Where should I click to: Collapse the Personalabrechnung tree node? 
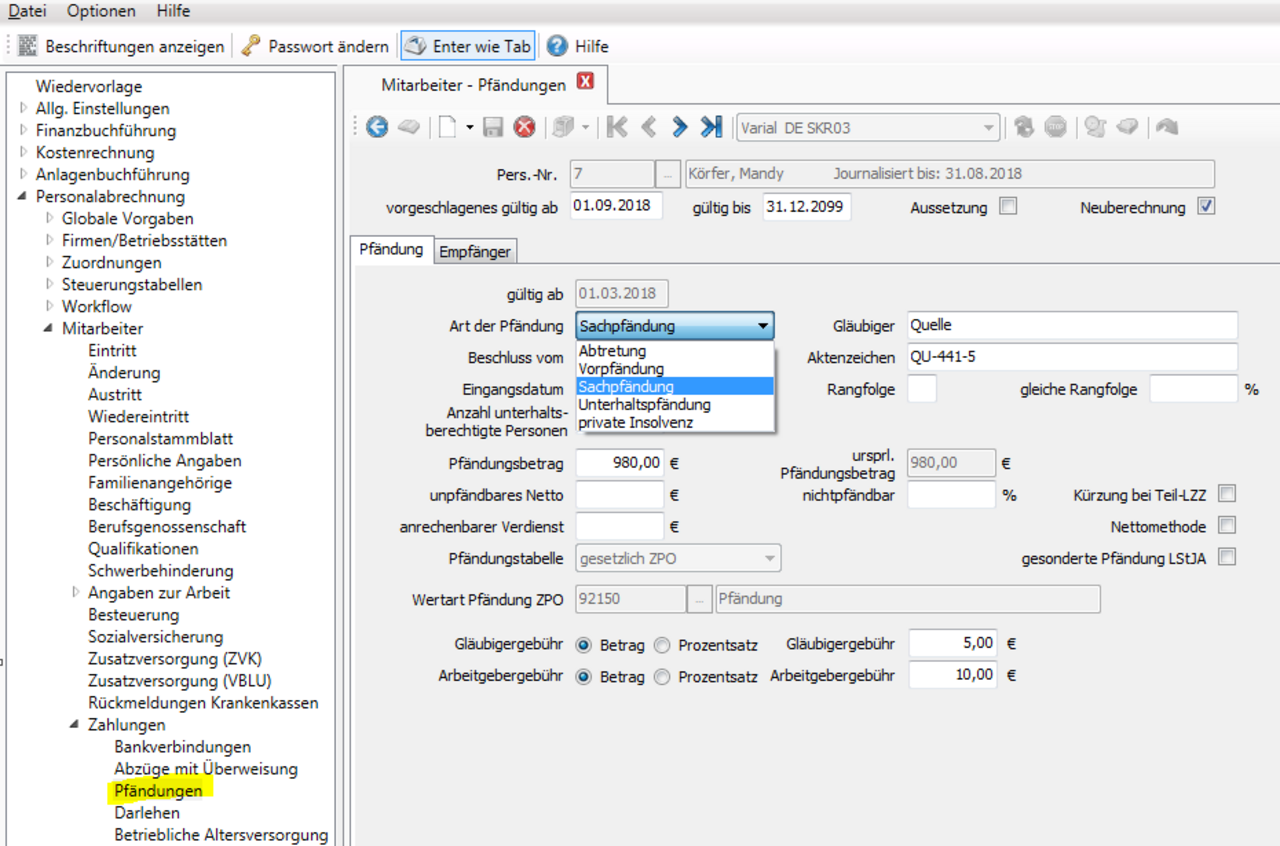(x=24, y=196)
